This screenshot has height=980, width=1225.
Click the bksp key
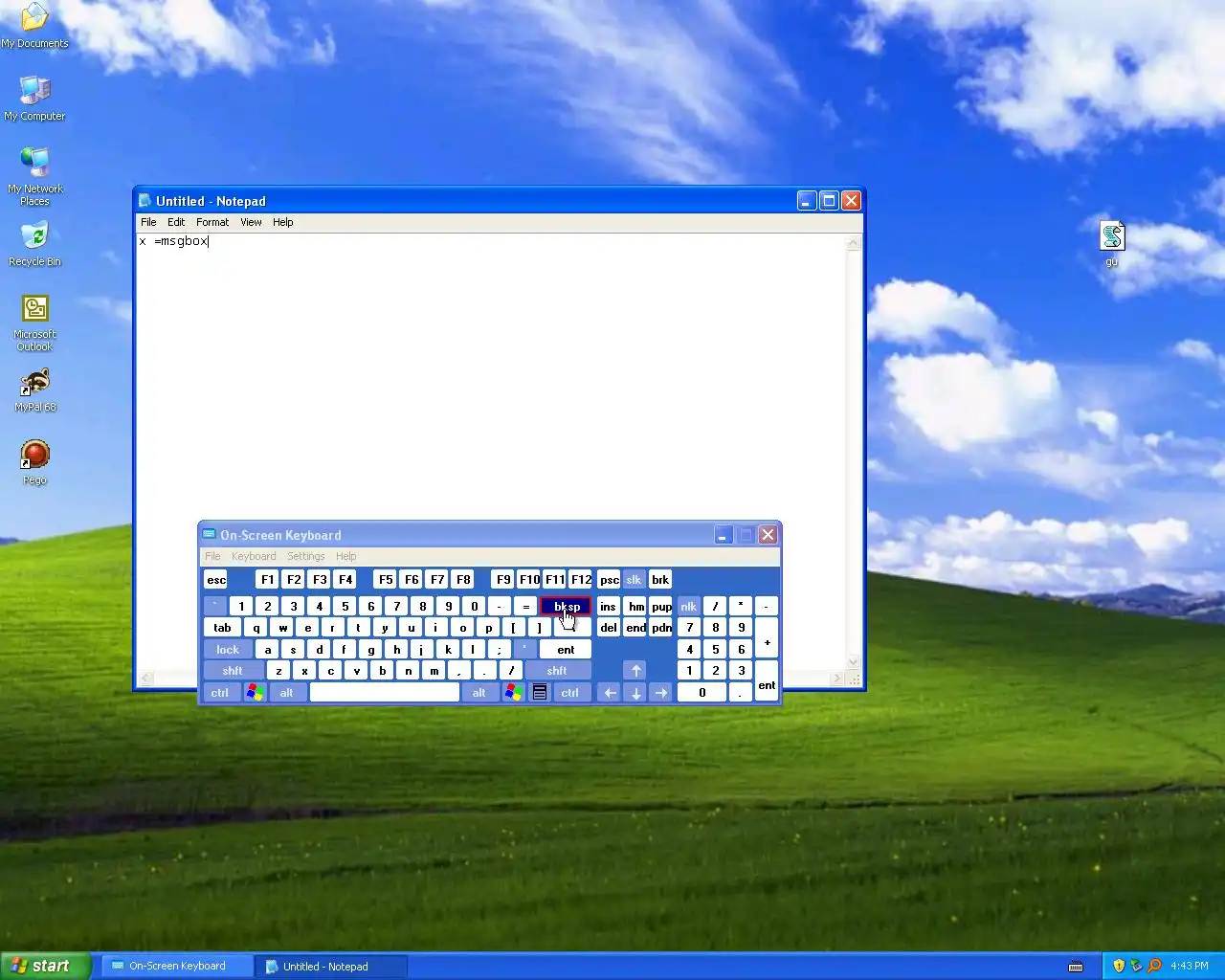coord(566,606)
